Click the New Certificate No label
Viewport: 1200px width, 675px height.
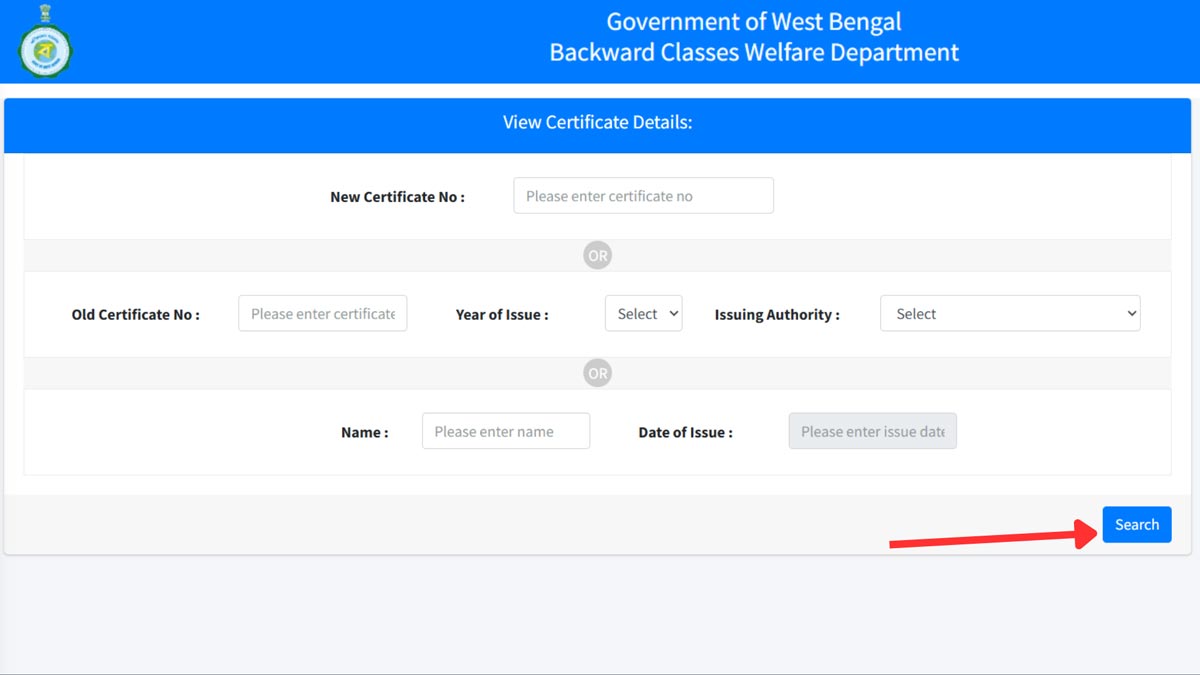(397, 197)
